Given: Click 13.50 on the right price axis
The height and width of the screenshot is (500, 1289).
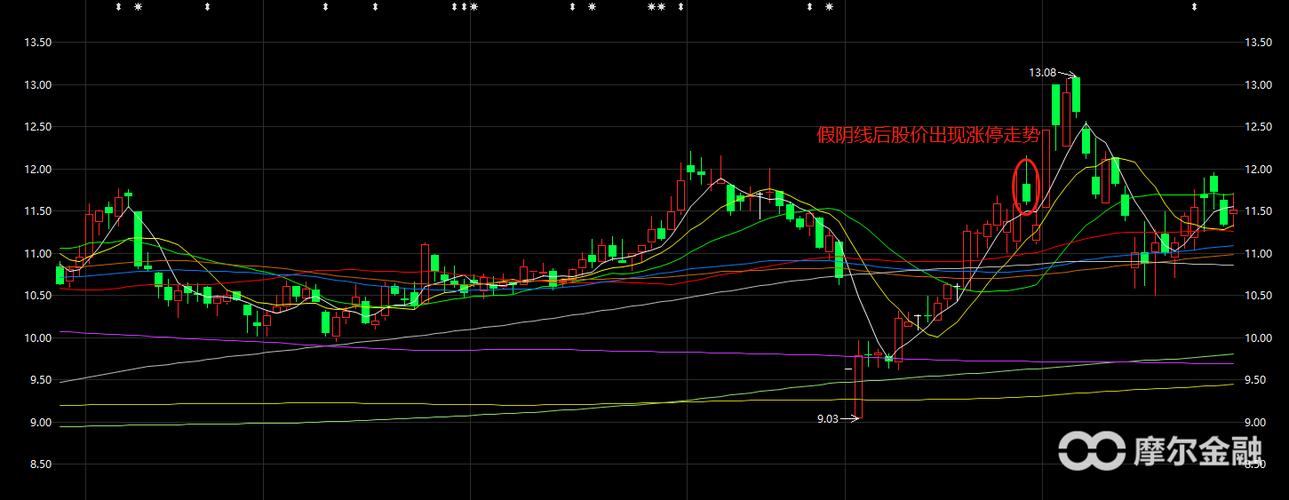Looking at the screenshot, I should [1258, 43].
